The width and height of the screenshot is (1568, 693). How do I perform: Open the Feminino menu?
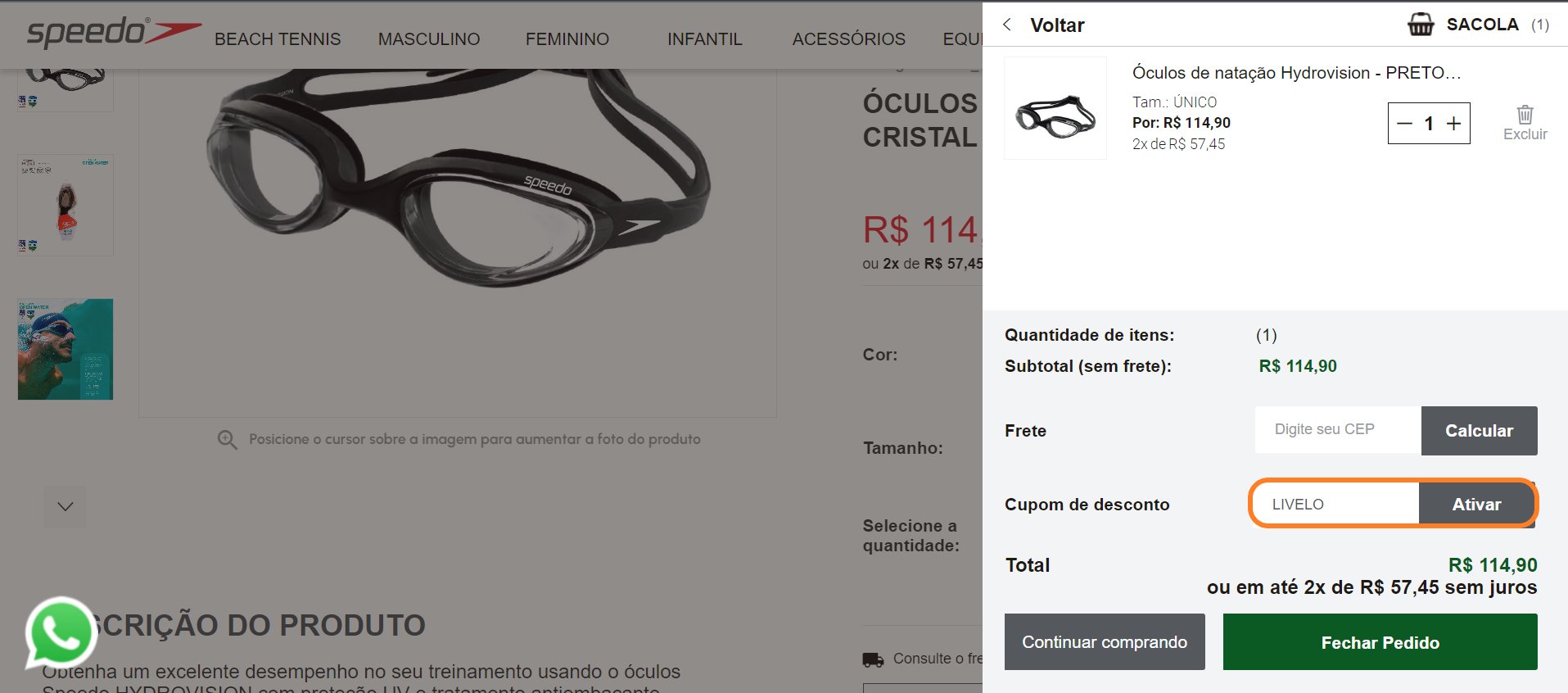567,39
